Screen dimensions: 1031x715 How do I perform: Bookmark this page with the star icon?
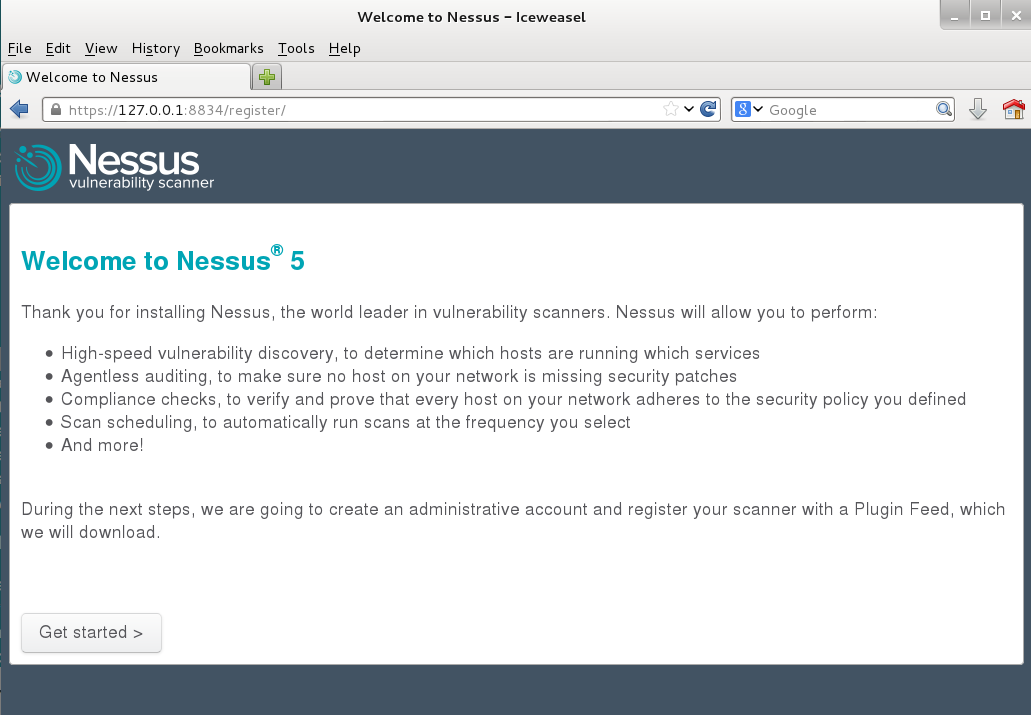(670, 109)
